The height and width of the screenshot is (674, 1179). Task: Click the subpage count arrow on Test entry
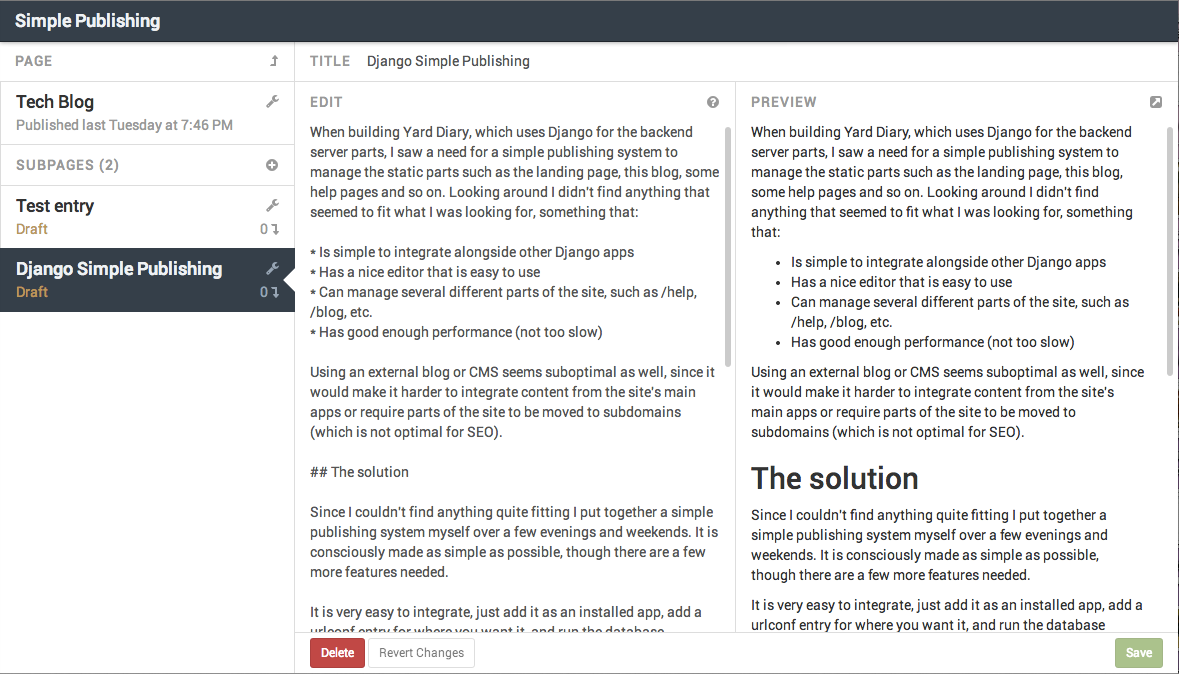click(x=270, y=229)
